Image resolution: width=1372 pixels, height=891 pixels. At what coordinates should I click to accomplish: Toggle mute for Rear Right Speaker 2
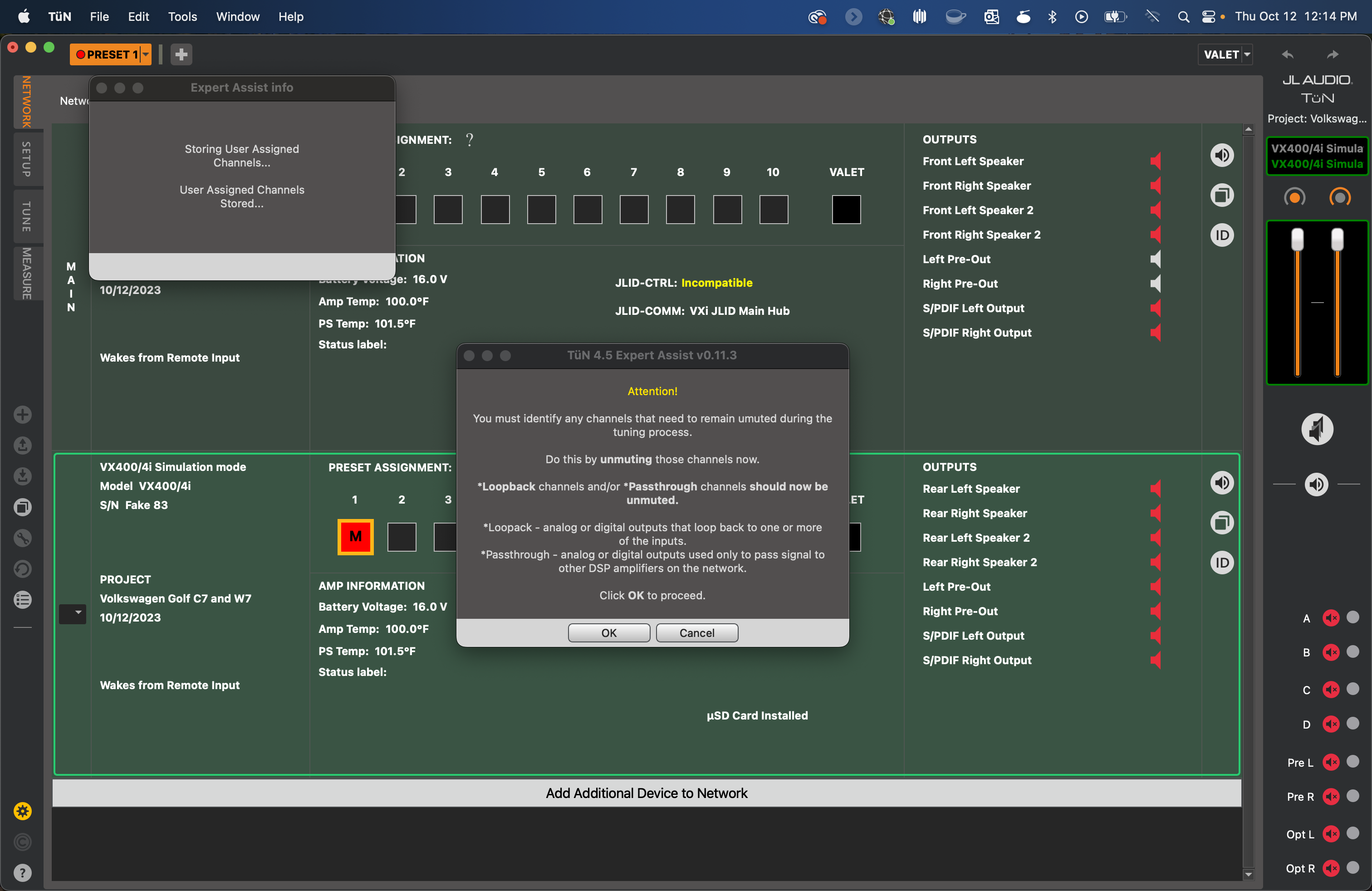tap(1155, 562)
